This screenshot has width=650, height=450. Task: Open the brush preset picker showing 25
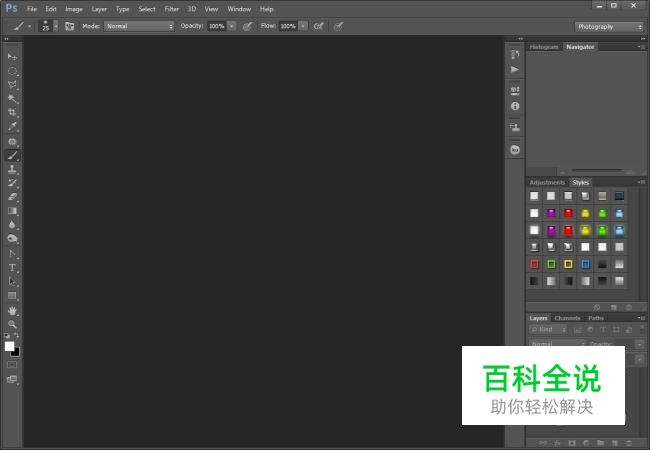click(x=48, y=26)
